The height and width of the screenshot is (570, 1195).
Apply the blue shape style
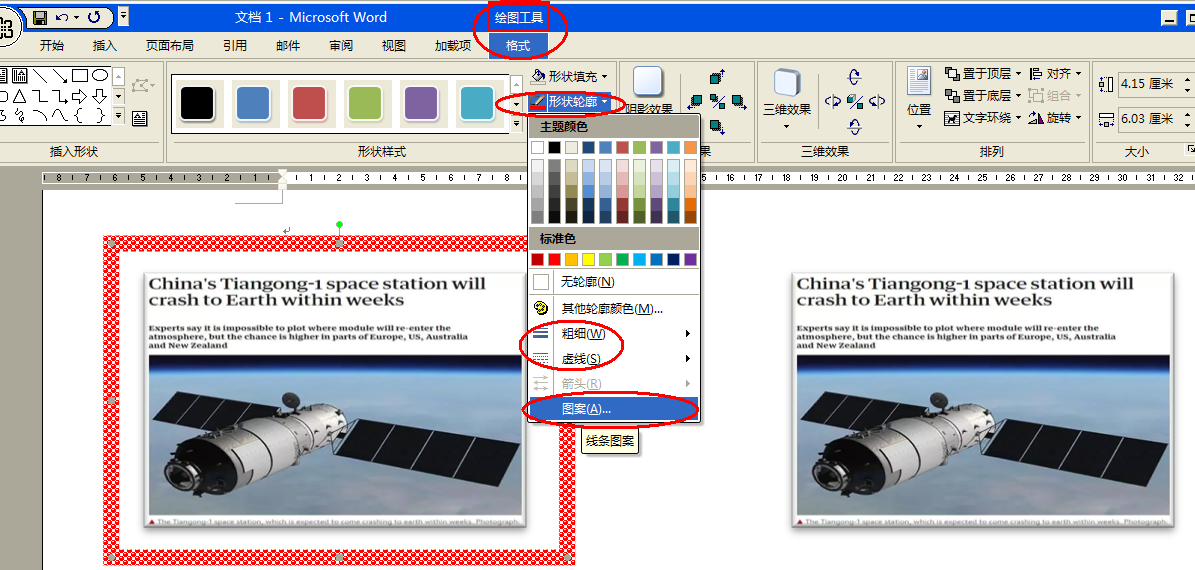[x=253, y=104]
